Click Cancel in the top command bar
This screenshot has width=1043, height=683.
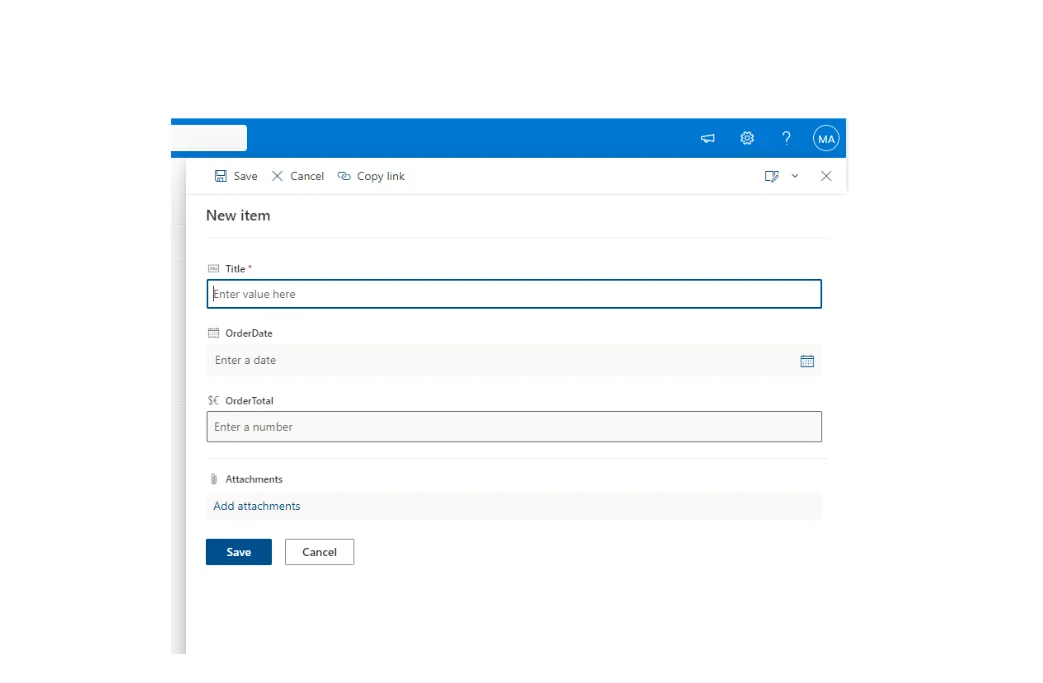tap(297, 176)
